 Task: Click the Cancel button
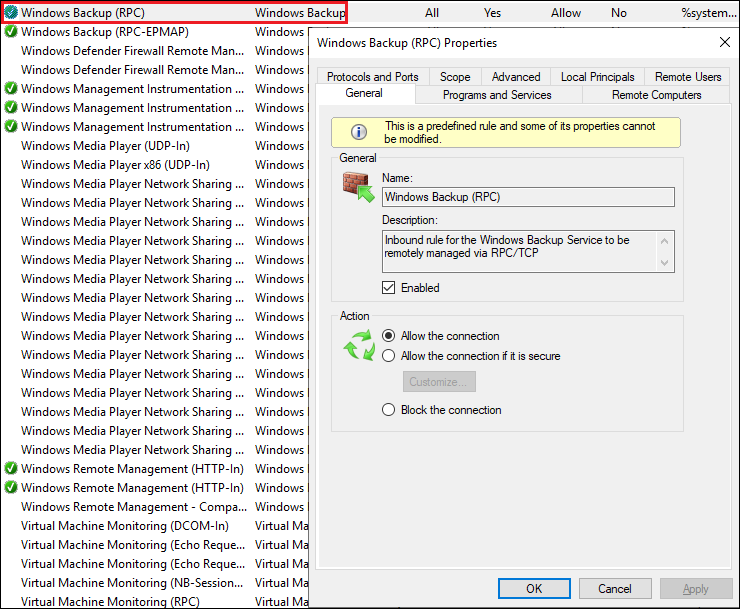[614, 589]
